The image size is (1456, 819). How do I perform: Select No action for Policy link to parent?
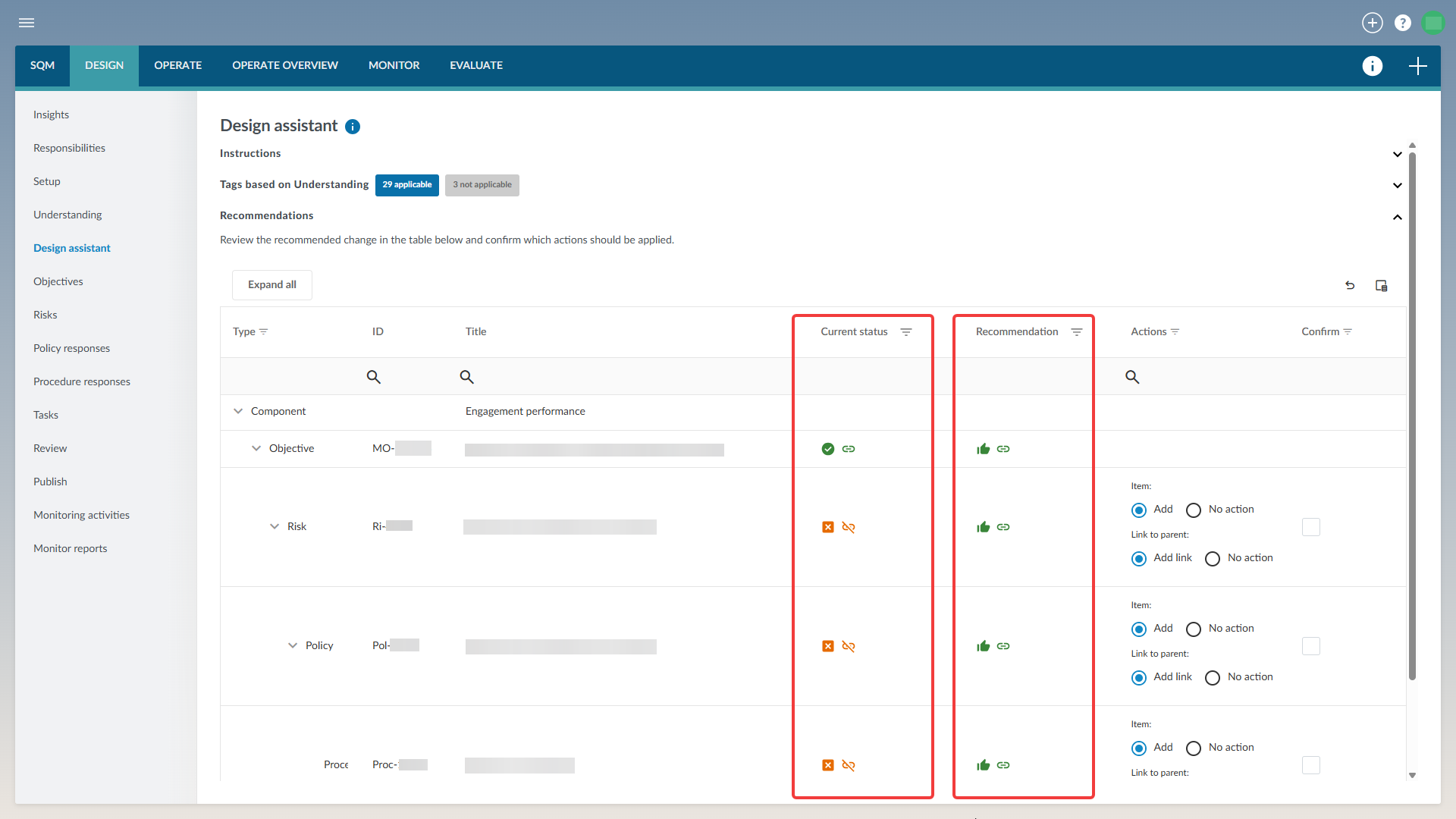pos(1213,677)
